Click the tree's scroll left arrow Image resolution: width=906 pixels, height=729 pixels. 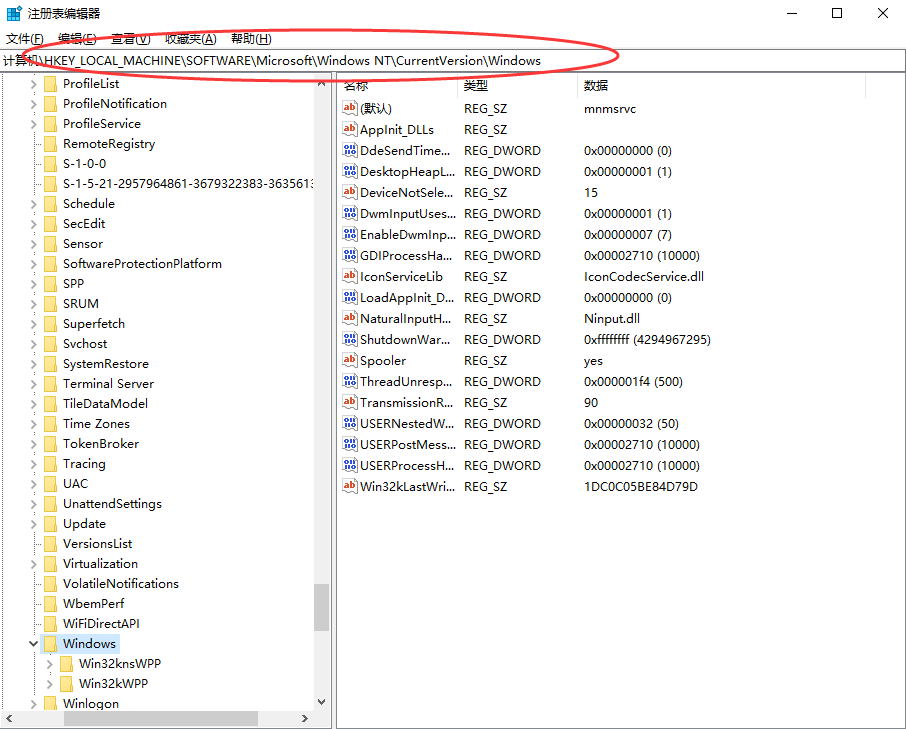pos(9,719)
